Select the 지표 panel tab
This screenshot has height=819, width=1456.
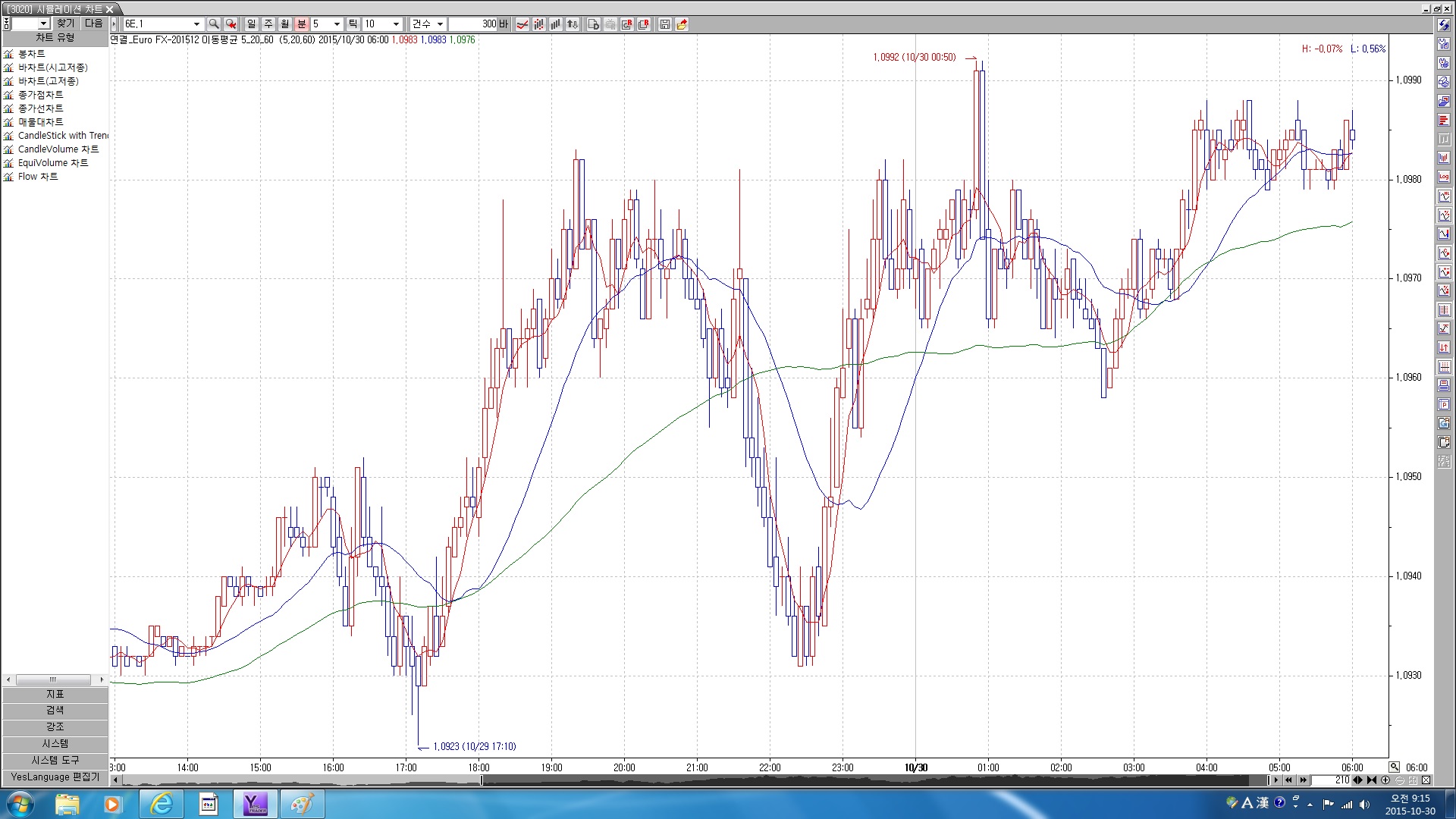pos(55,695)
